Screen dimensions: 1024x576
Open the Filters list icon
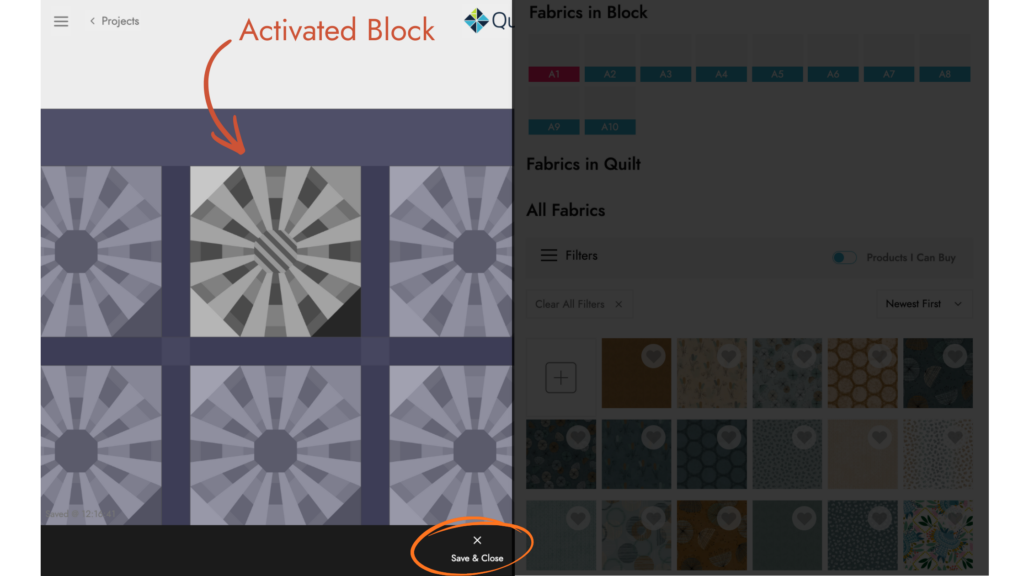click(x=549, y=255)
